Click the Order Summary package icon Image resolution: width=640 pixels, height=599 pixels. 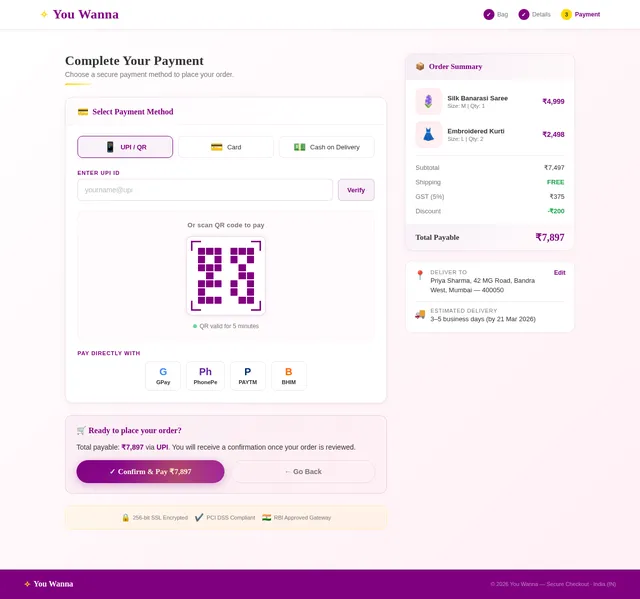click(x=420, y=67)
